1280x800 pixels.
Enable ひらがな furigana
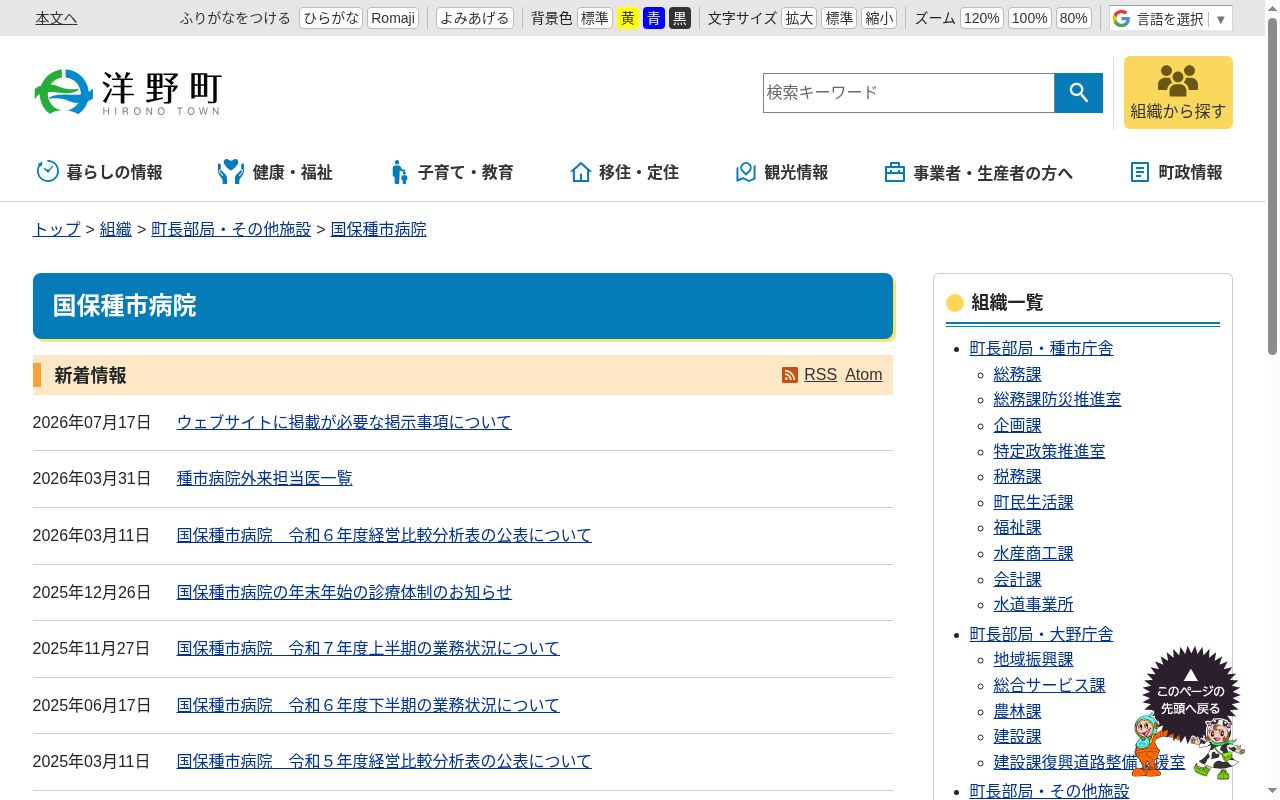[x=331, y=18]
